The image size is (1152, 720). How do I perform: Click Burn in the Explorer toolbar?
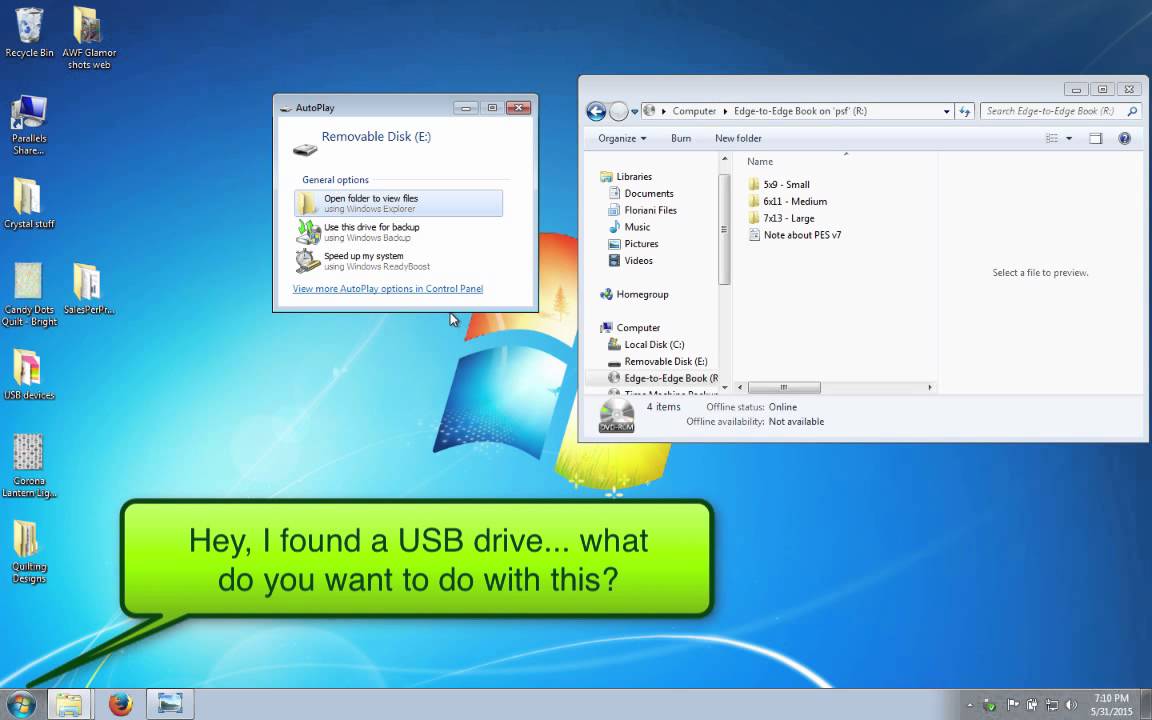[681, 138]
